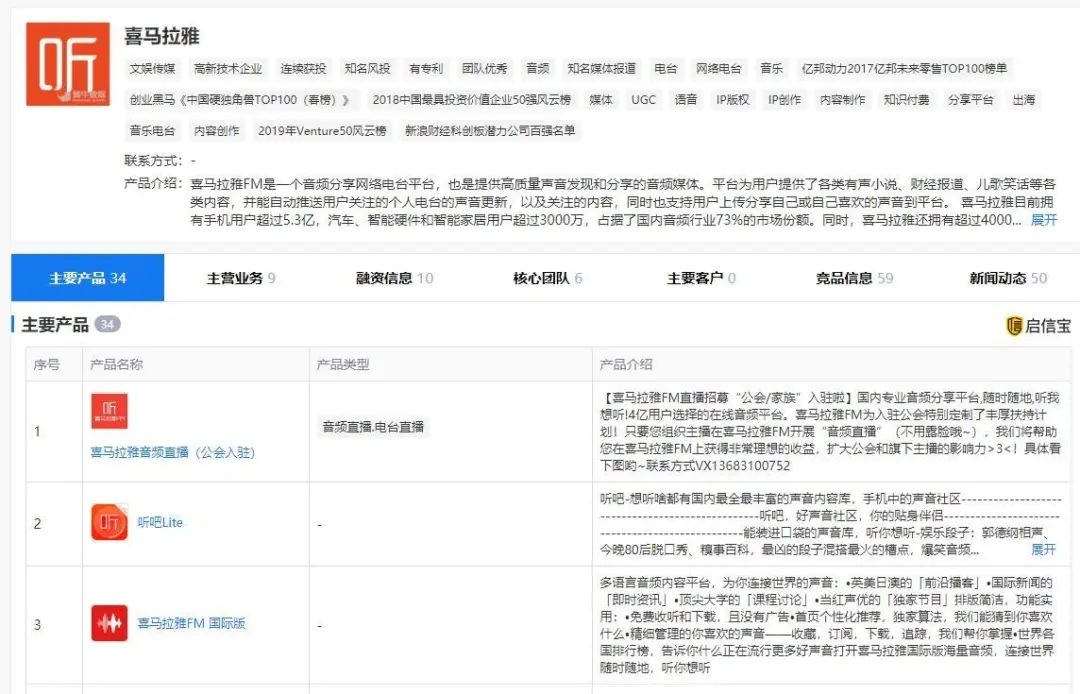Click the 音乐 tag

pyautogui.click(x=772, y=69)
